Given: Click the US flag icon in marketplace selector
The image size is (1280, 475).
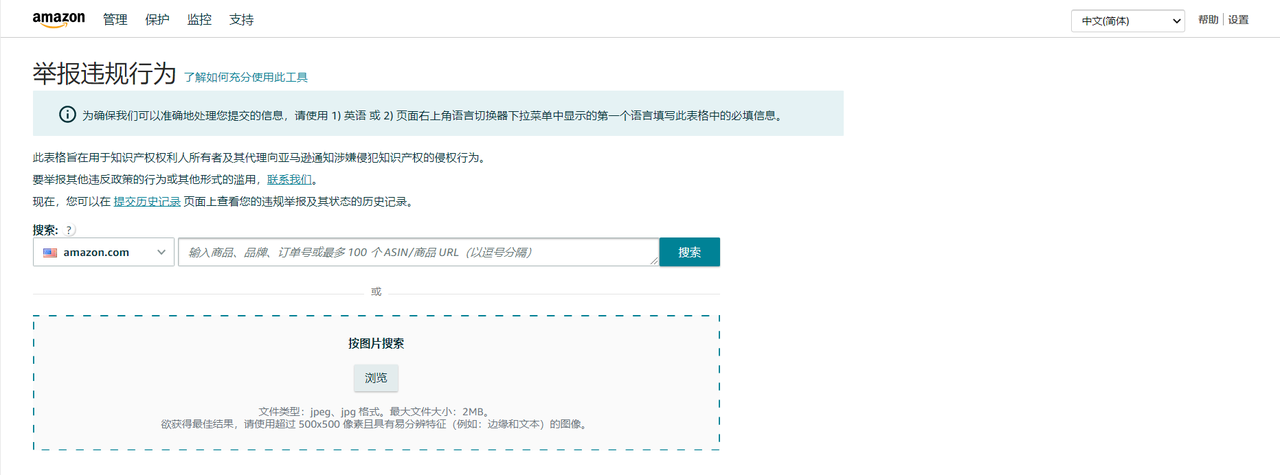Looking at the screenshot, I should pos(50,253).
